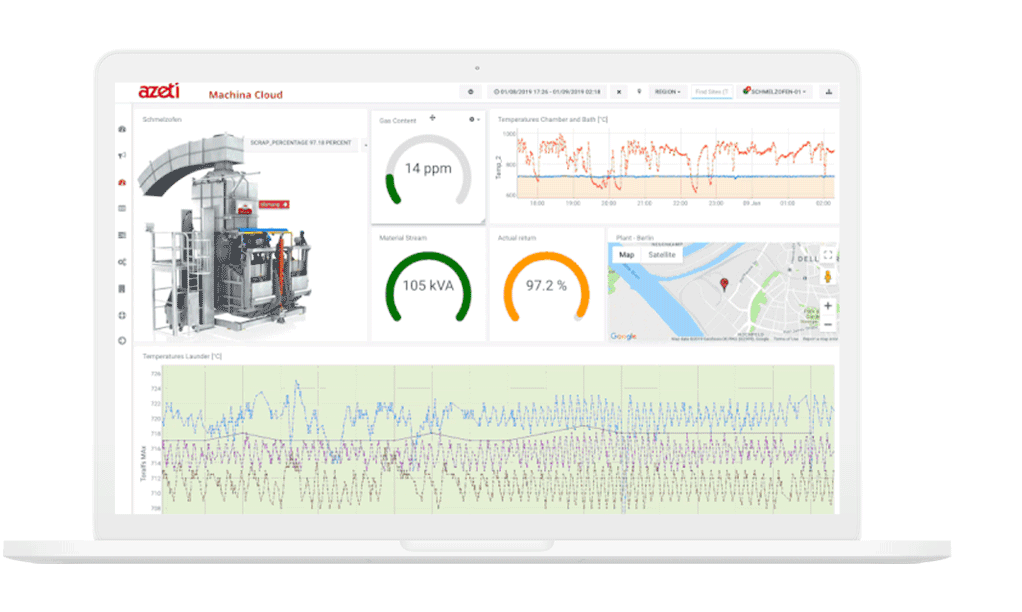Viewport: 1022px width, 612px height.
Task: Focus the Find Sites search field
Action: (712, 92)
